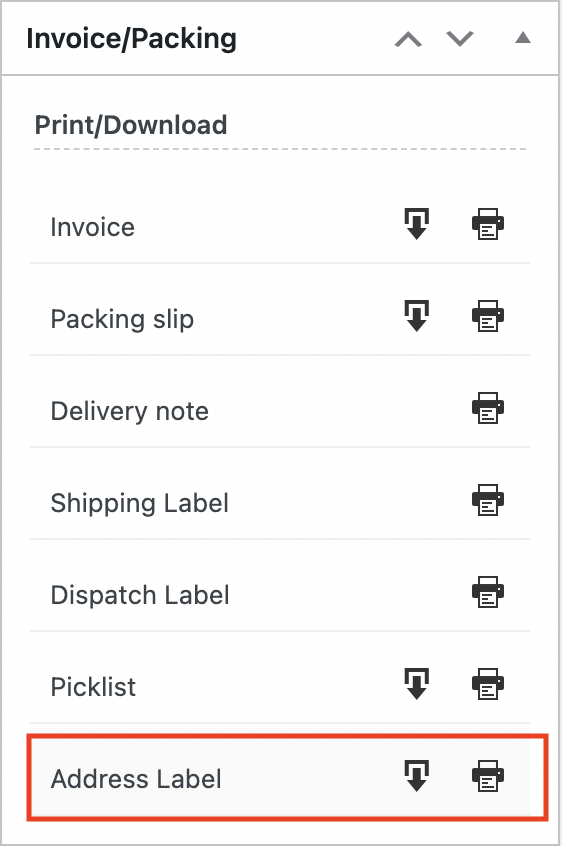Image resolution: width=562 pixels, height=846 pixels.
Task: Click the Print/Download section heading
Action: pos(131,125)
